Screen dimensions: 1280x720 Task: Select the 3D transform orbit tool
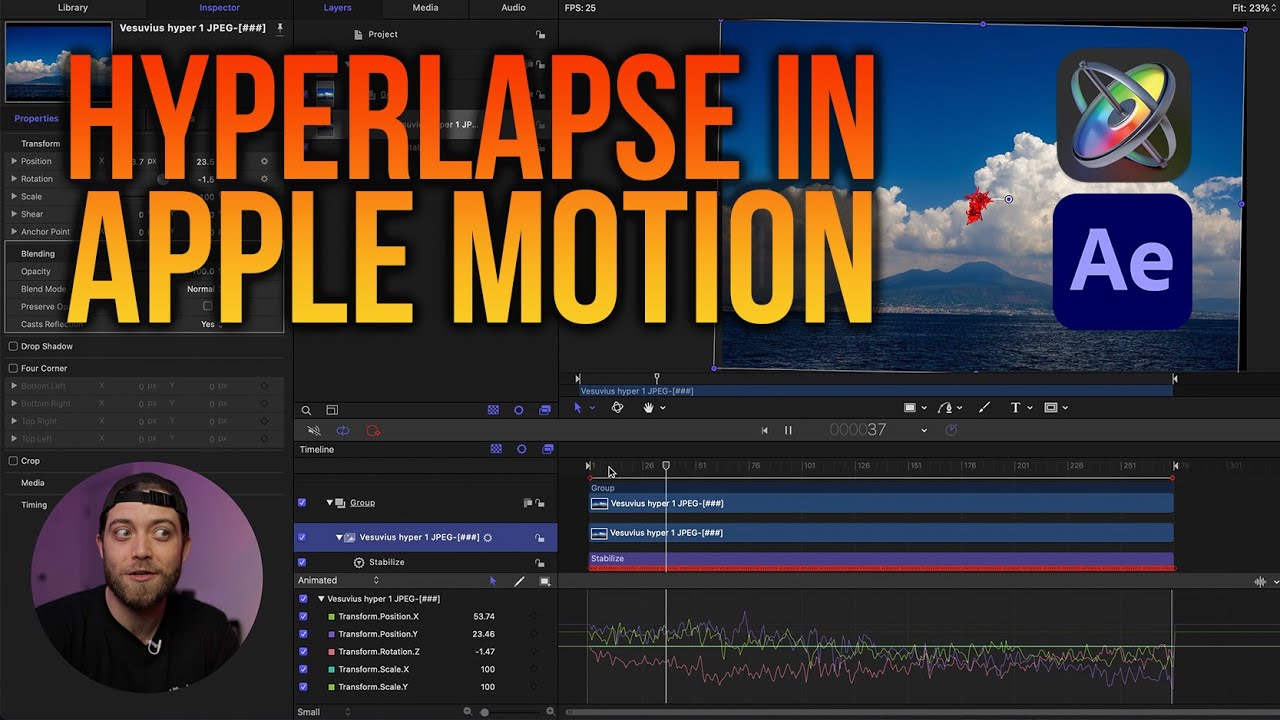coord(617,408)
